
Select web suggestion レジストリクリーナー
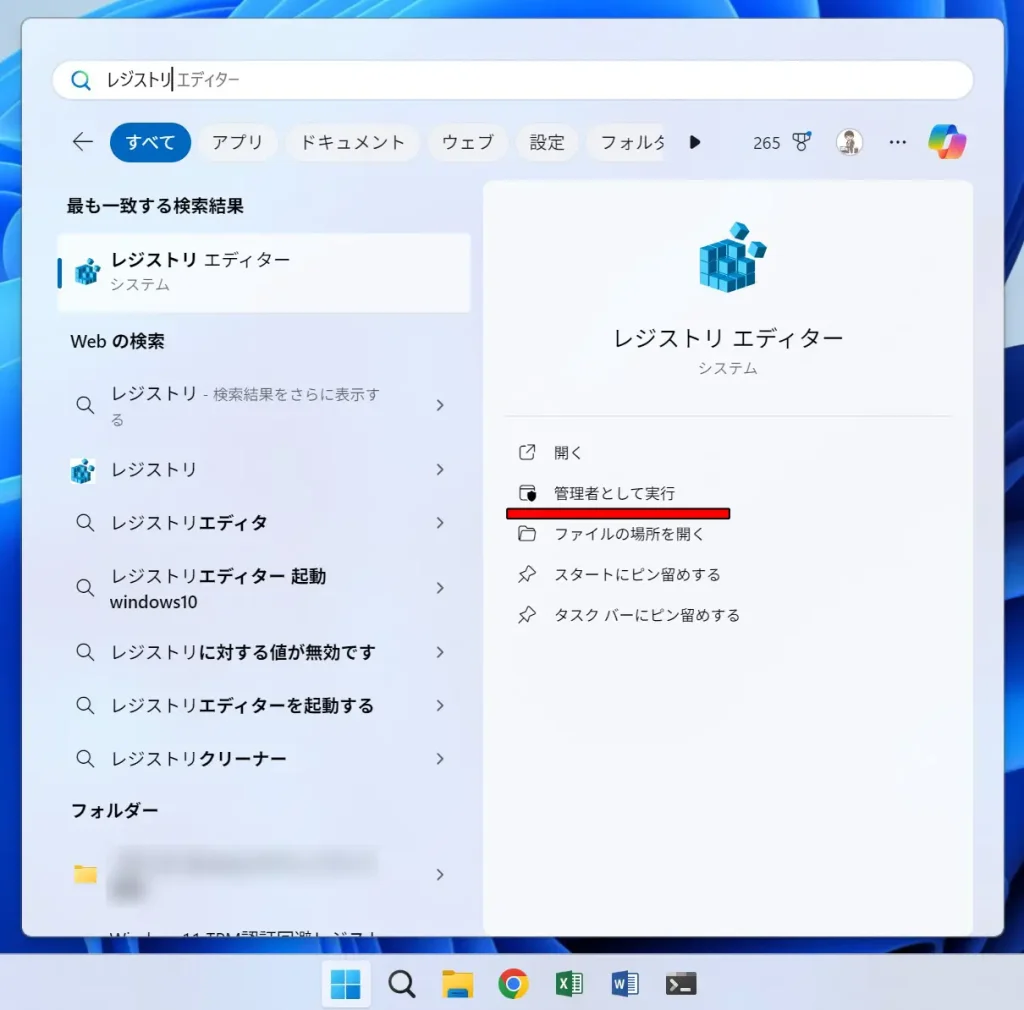199,759
